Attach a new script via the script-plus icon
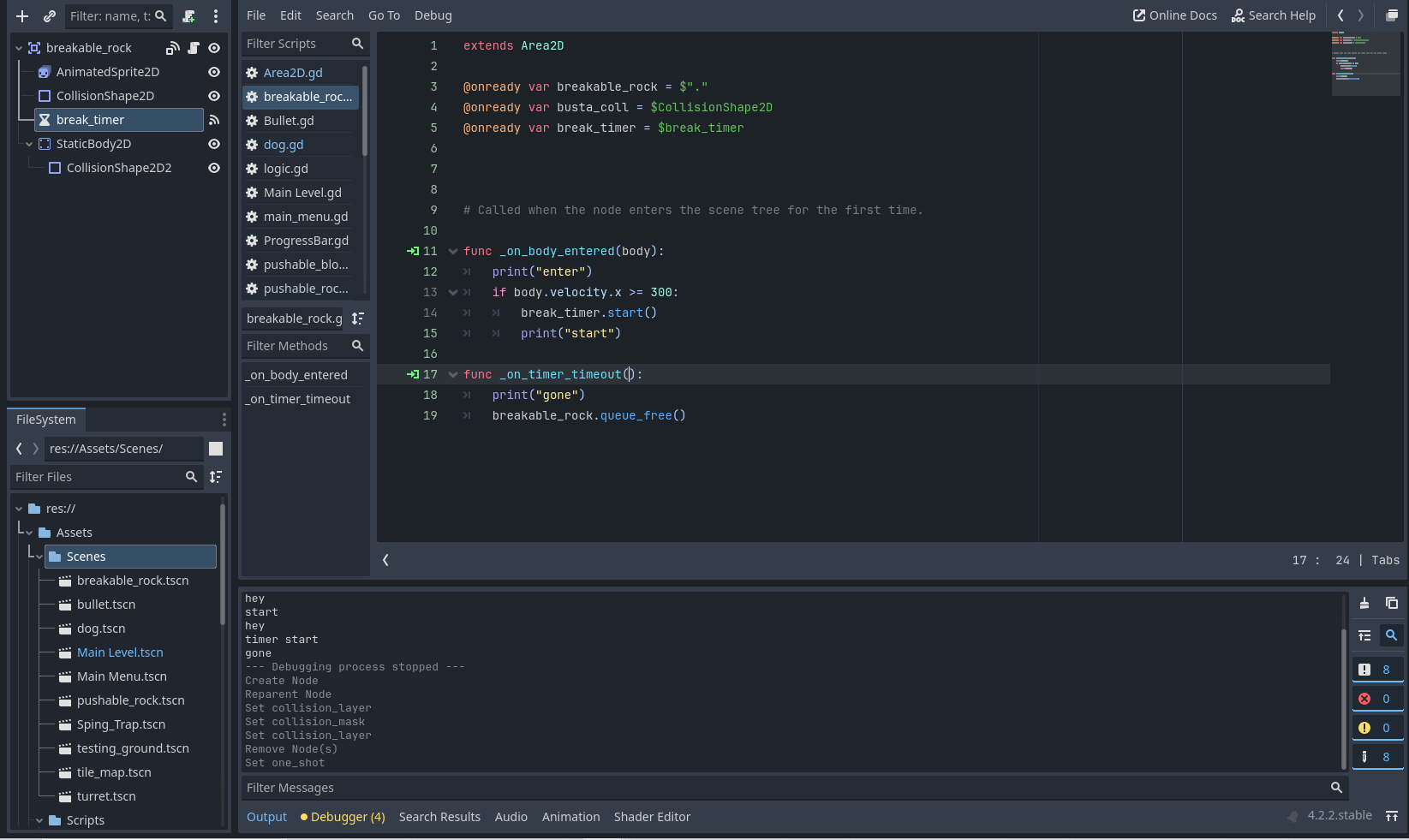1409x840 pixels. (189, 15)
